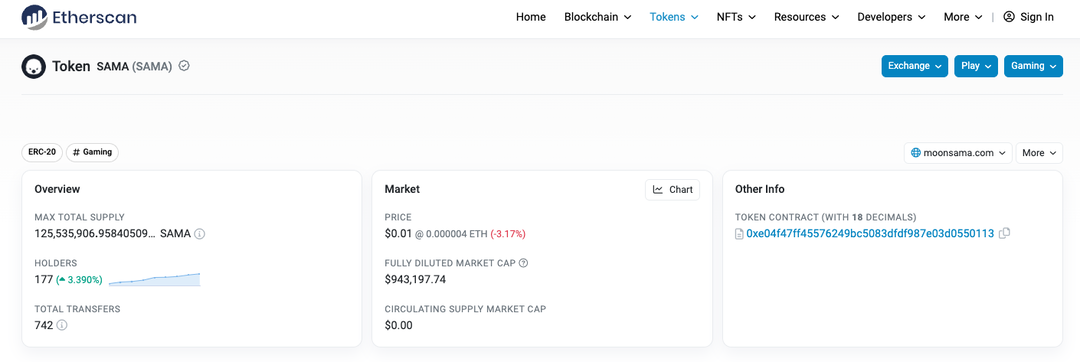The width and height of the screenshot is (1080, 362).
Task: Open the More options dropdown near moonsama.com
Action: click(1039, 153)
